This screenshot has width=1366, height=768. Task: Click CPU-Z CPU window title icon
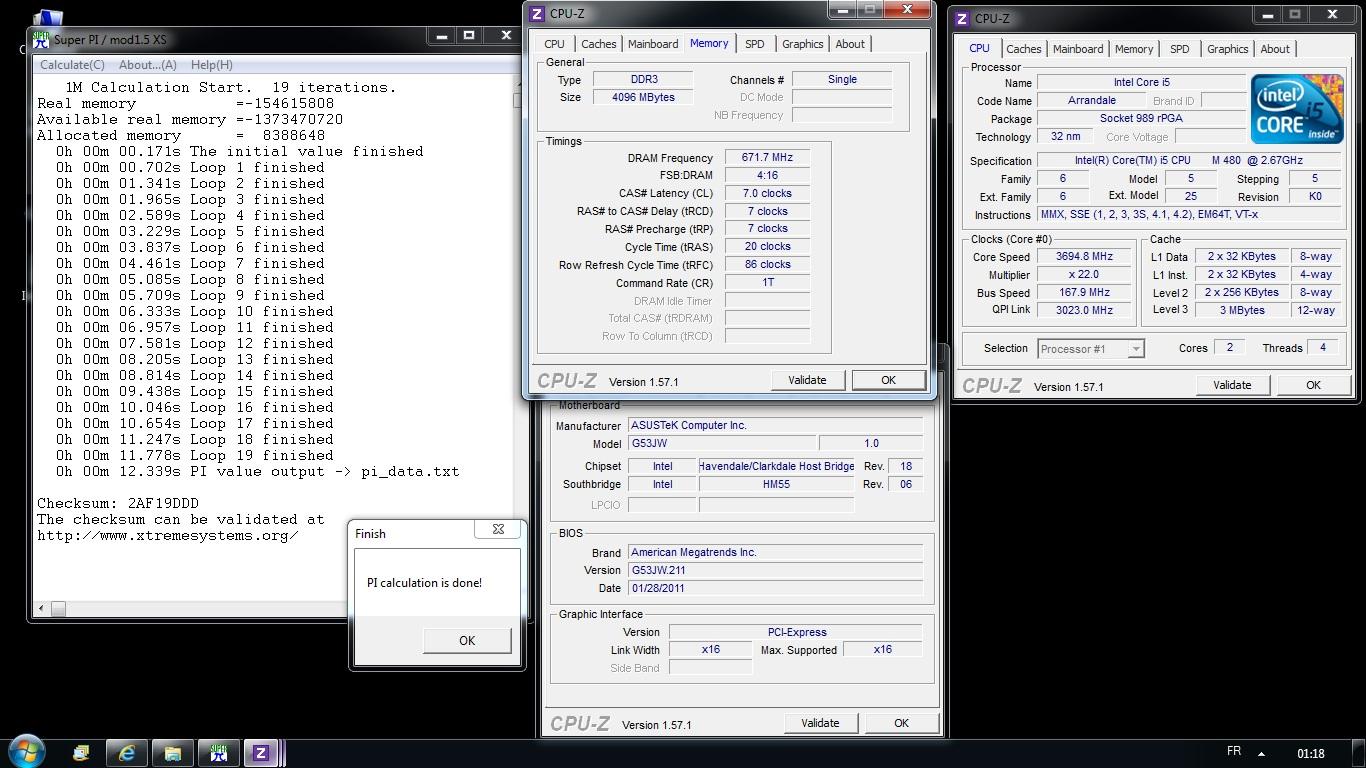pyautogui.click(x=962, y=18)
